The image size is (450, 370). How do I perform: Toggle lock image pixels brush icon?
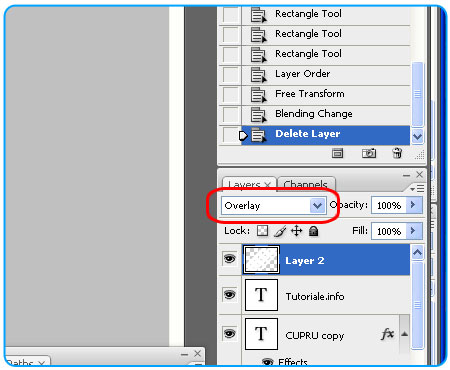(280, 231)
